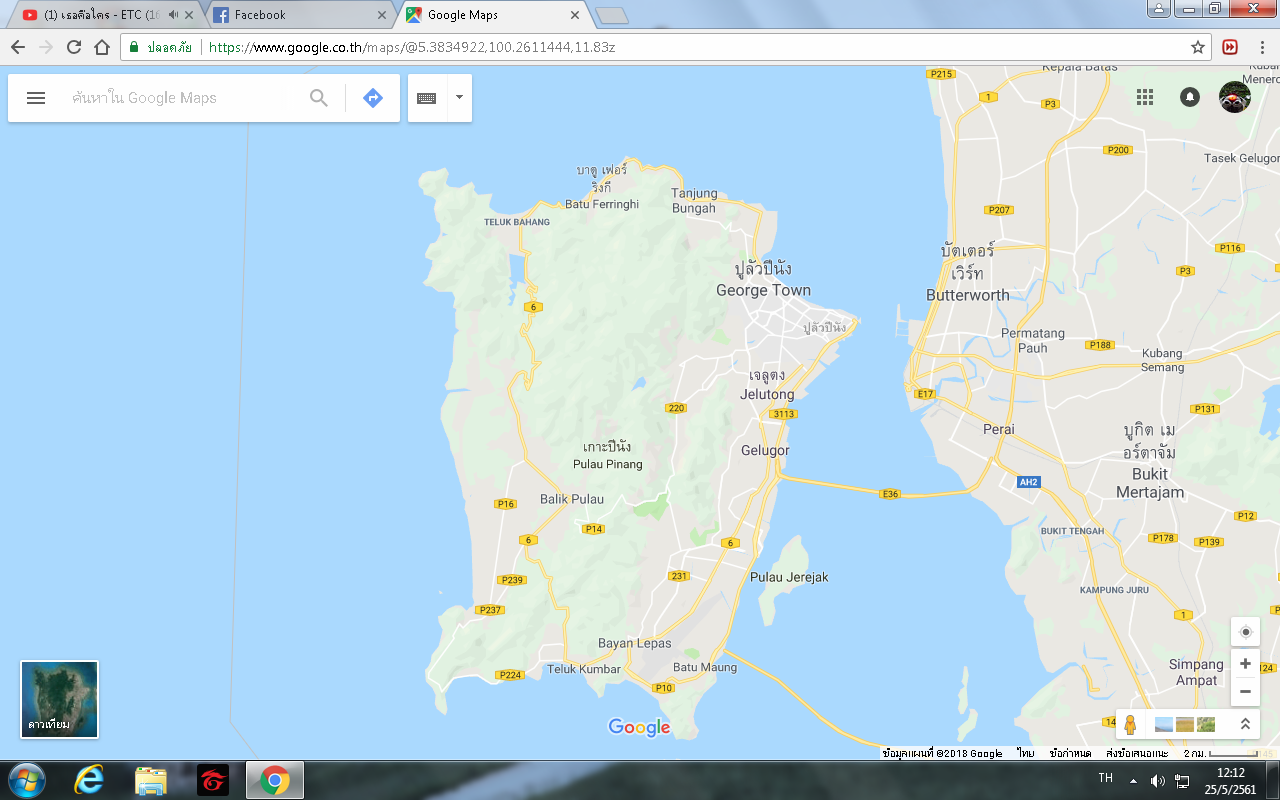Viewport: 1280px width, 800px height.
Task: Open the ข้อกำหนด terms link
Action: (x=1070, y=753)
